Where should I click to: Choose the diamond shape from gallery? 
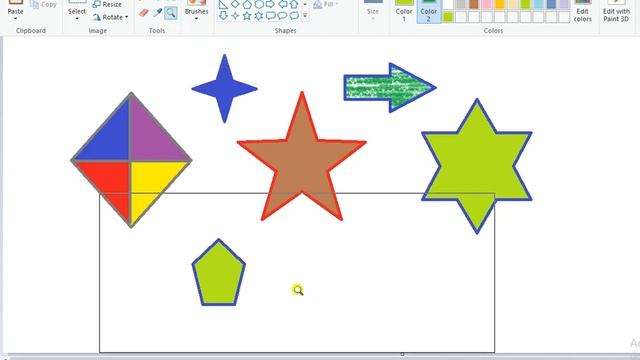[235, 4]
